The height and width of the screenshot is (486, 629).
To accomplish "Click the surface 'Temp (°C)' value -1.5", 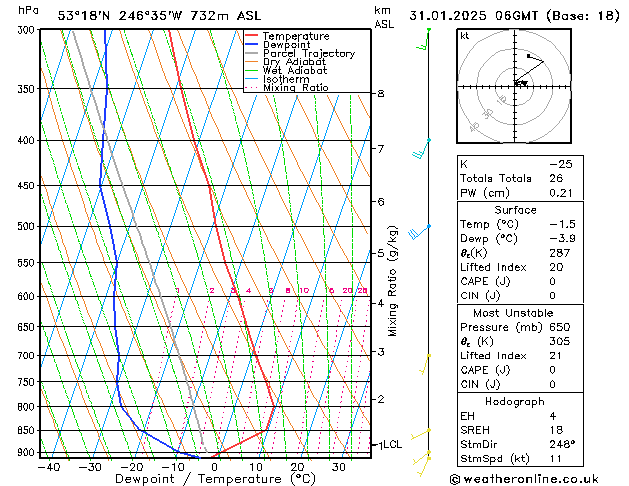I will pyautogui.click(x=562, y=224).
